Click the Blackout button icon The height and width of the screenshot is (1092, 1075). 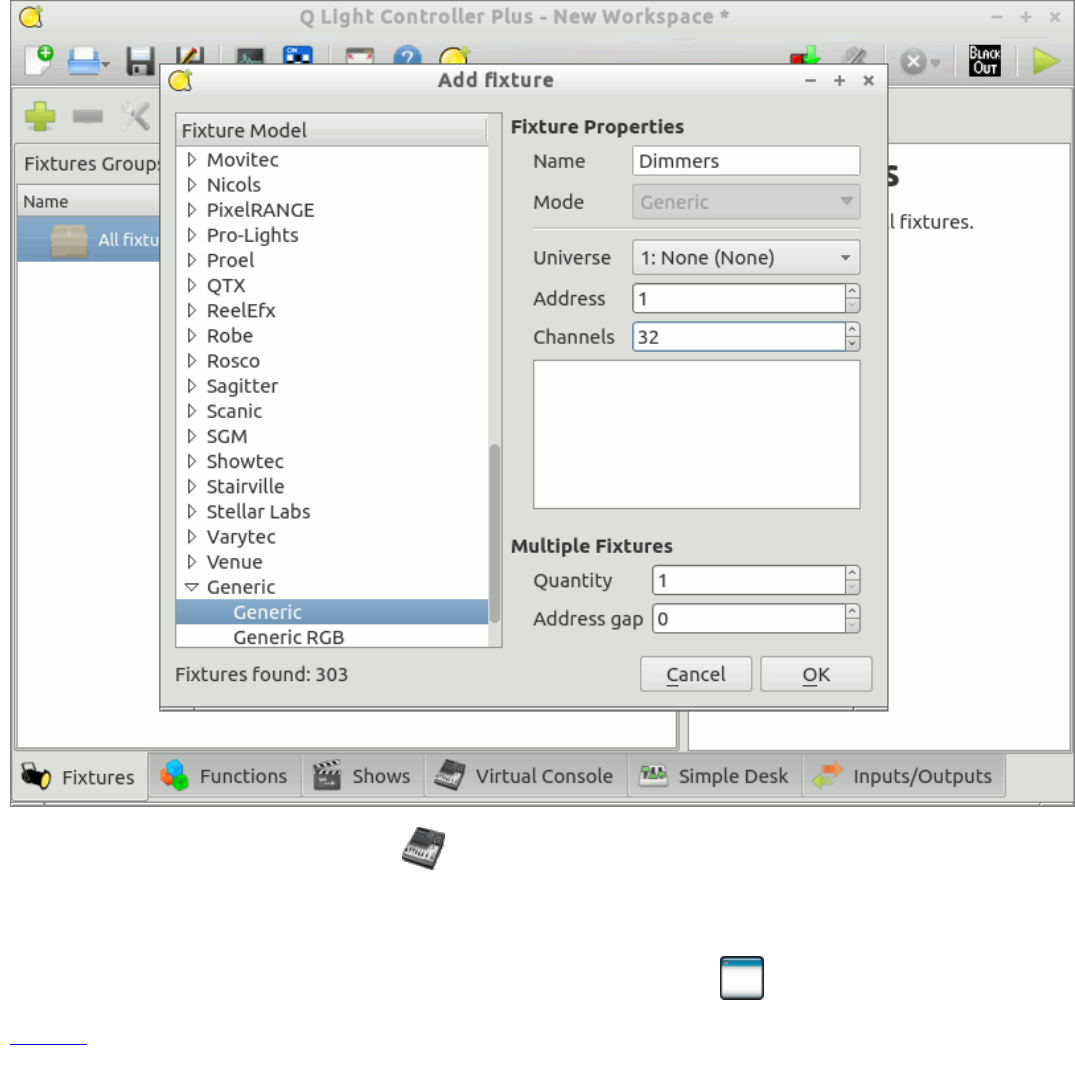point(984,61)
